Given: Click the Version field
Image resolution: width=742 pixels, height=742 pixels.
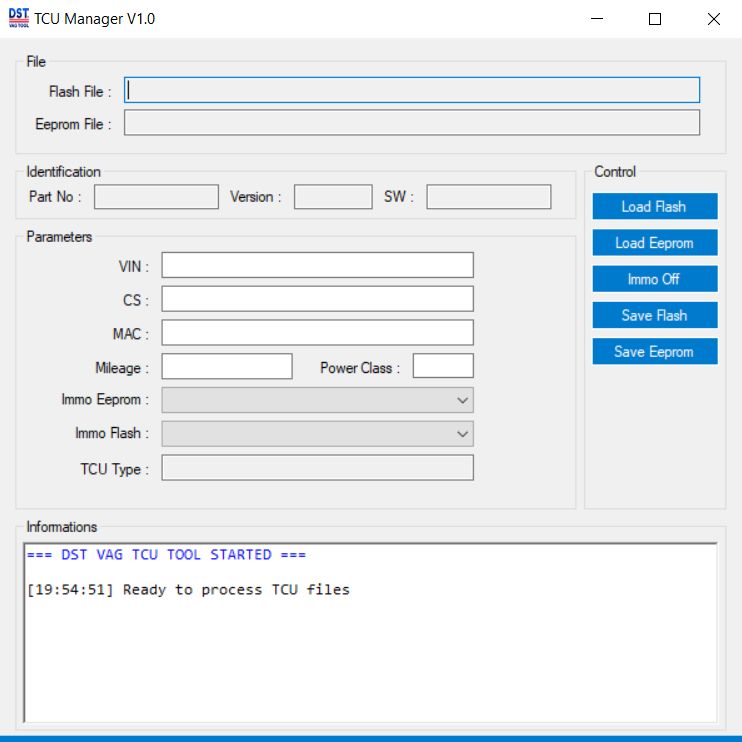Looking at the screenshot, I should coord(333,196).
